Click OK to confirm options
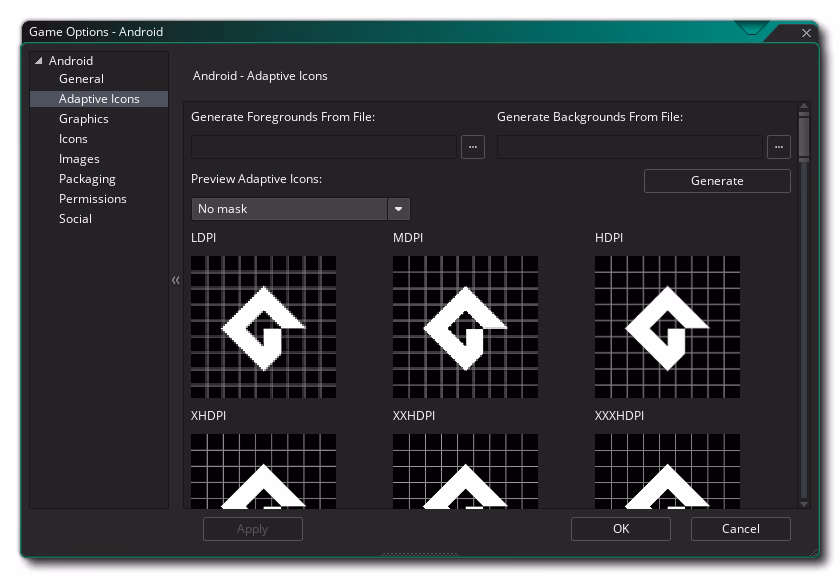Viewport: 840px width, 578px height. click(x=621, y=529)
